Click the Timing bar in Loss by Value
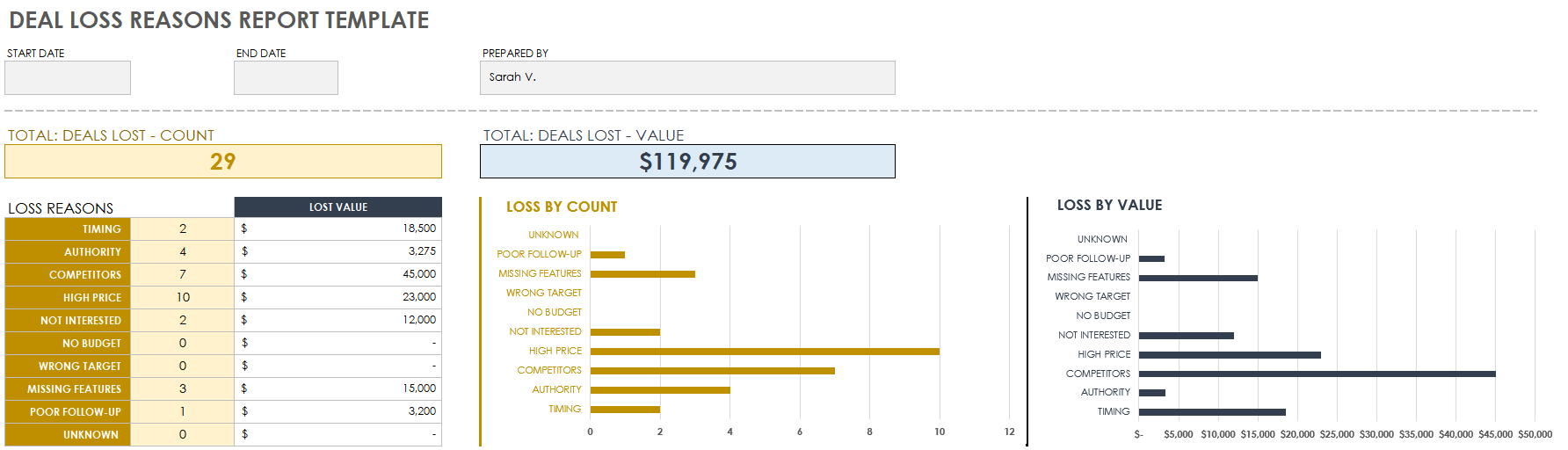The height and width of the screenshot is (450, 1568). point(1212,412)
